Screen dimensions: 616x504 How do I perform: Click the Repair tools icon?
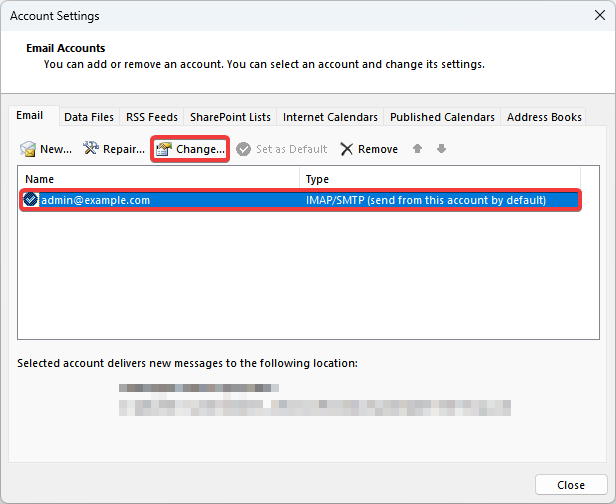(91, 149)
